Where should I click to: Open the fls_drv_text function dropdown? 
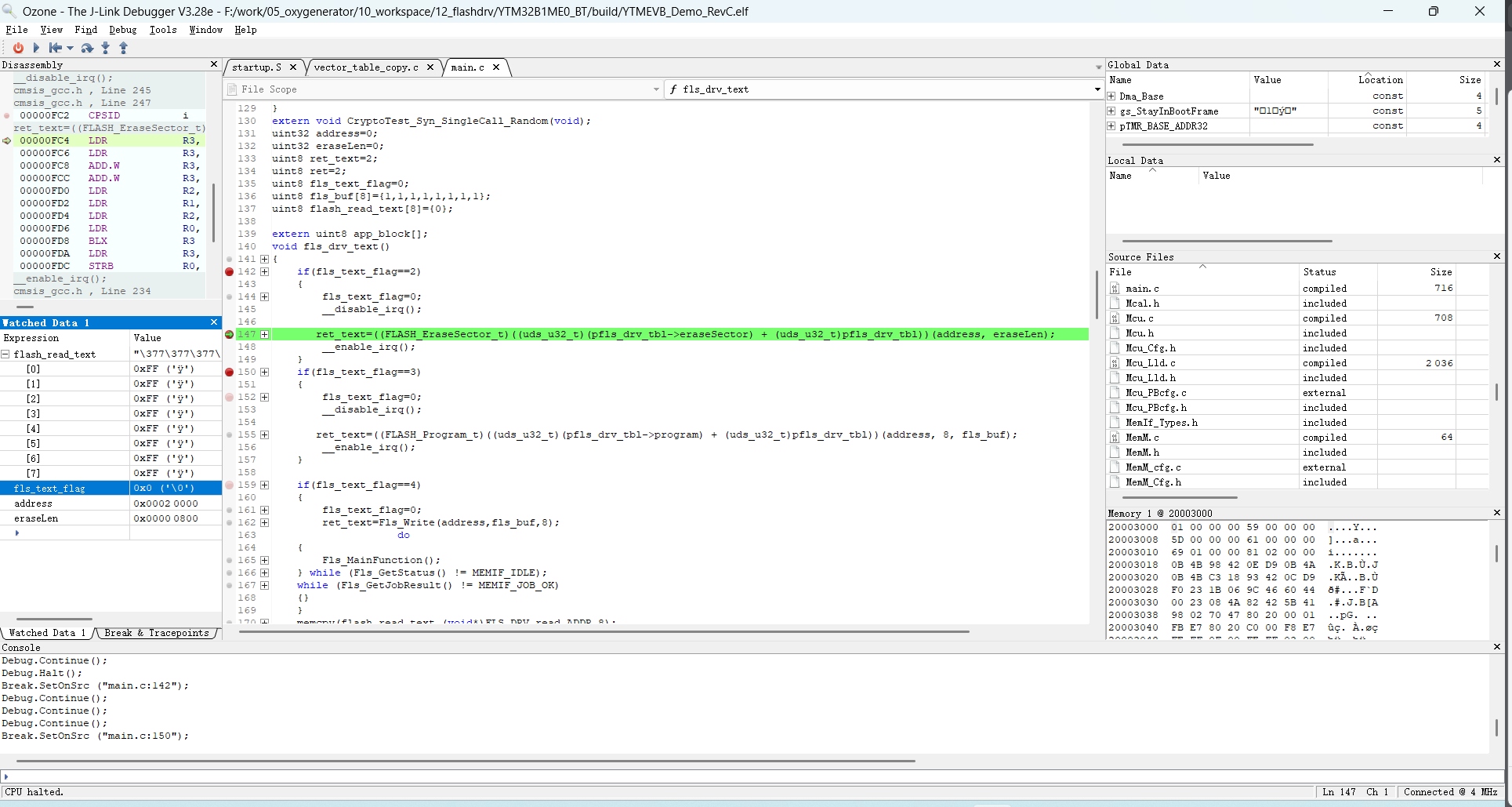[x=1097, y=89]
